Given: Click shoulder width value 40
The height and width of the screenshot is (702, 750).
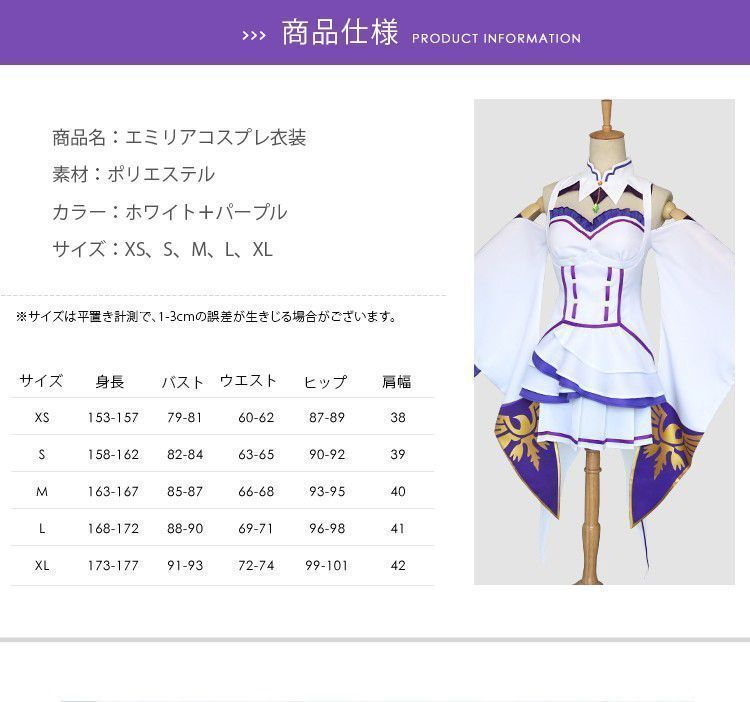Looking at the screenshot, I should point(398,491).
